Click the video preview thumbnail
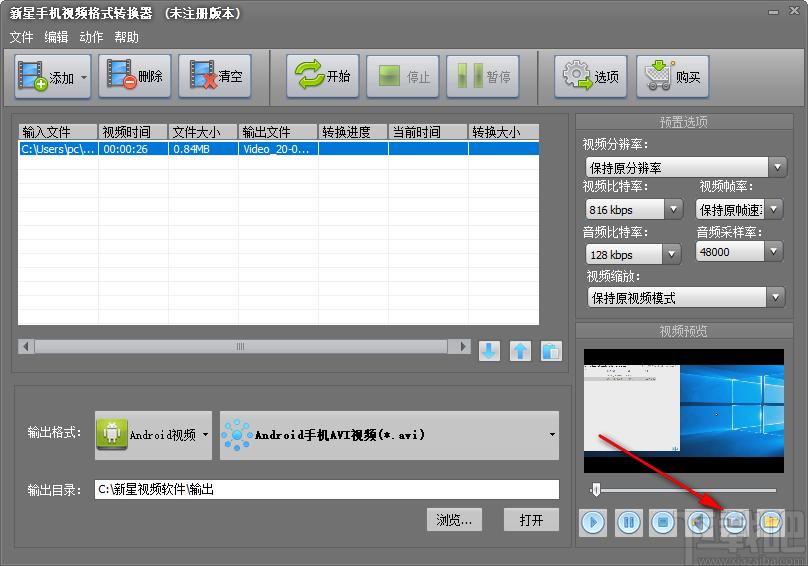Image resolution: width=808 pixels, height=566 pixels. [x=684, y=411]
